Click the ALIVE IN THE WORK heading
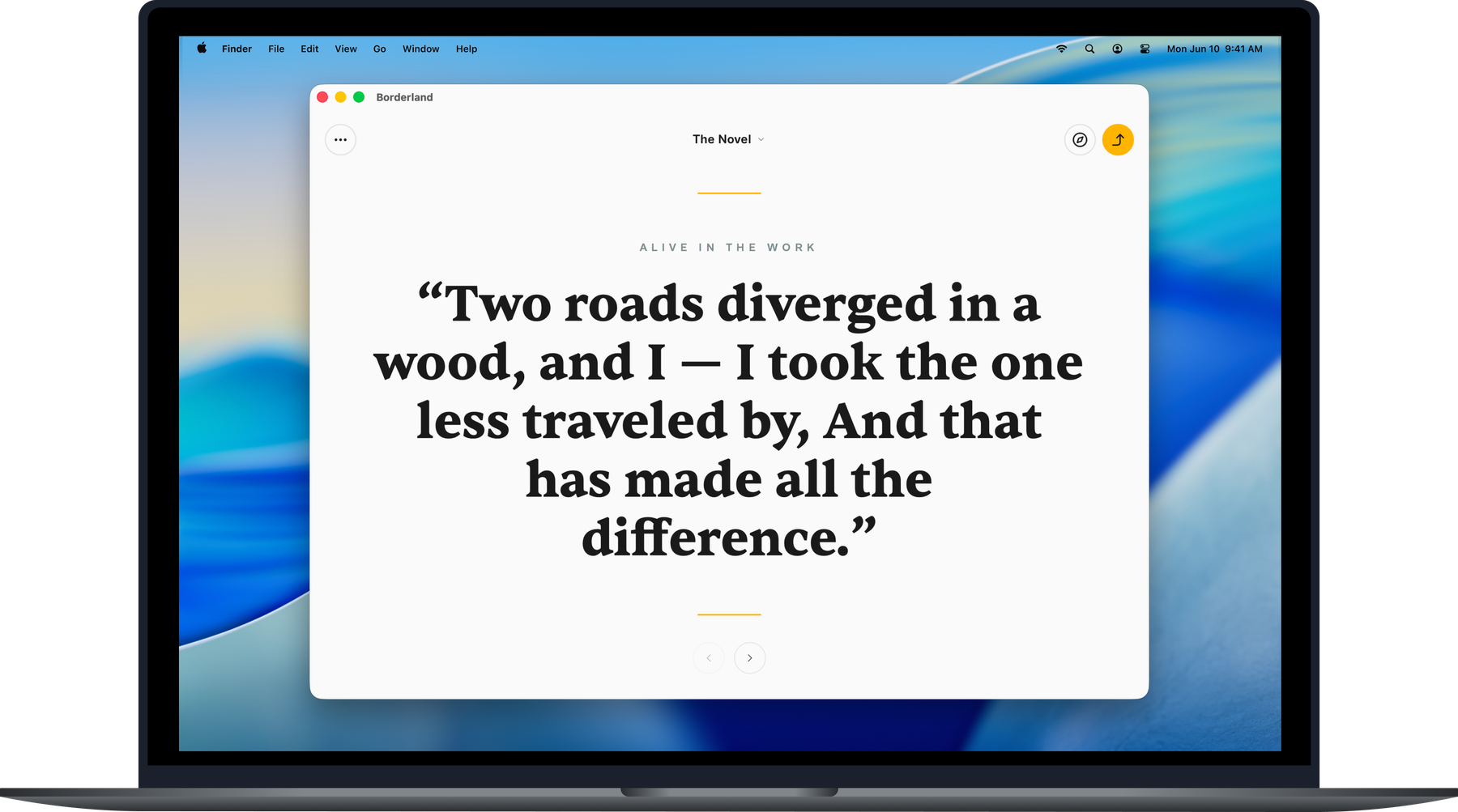The width and height of the screenshot is (1458, 812). (728, 248)
